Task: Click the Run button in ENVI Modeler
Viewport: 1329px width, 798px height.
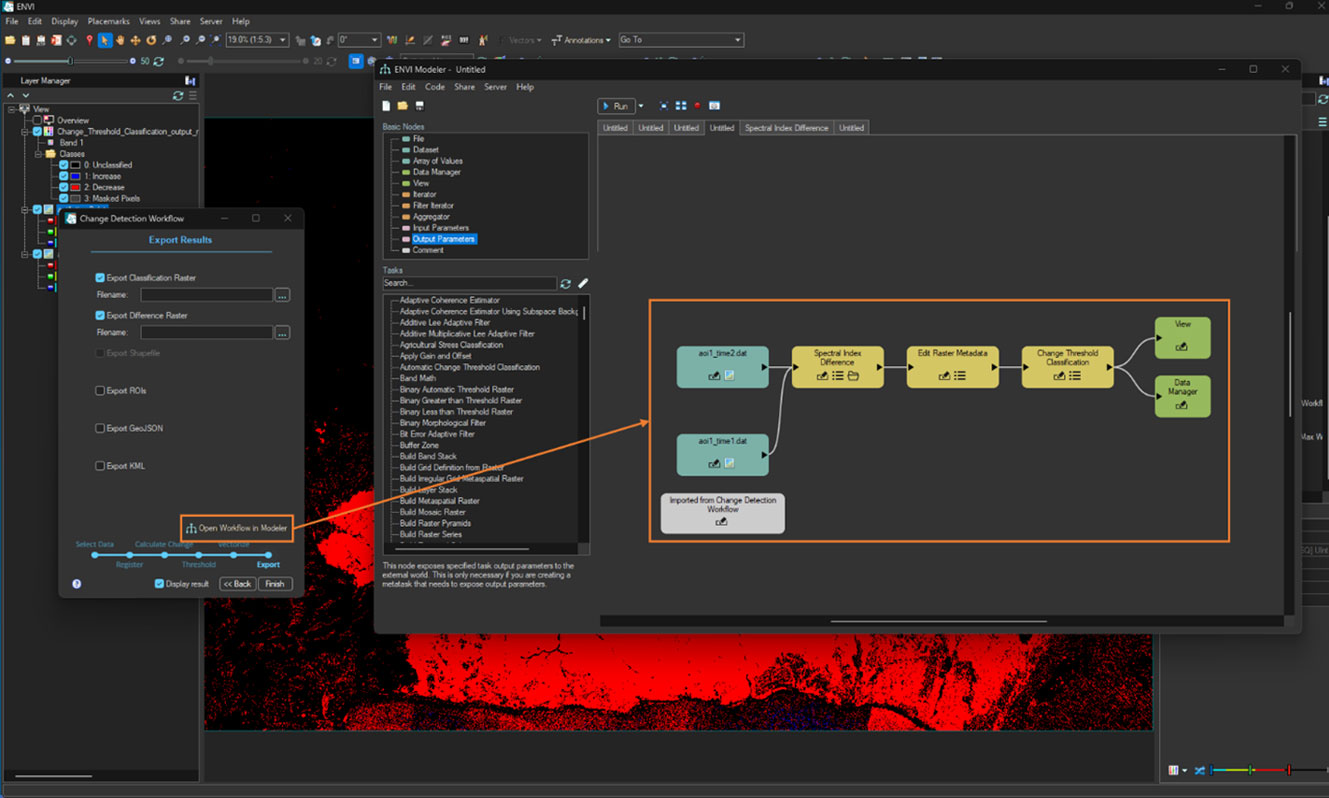Action: [x=615, y=106]
